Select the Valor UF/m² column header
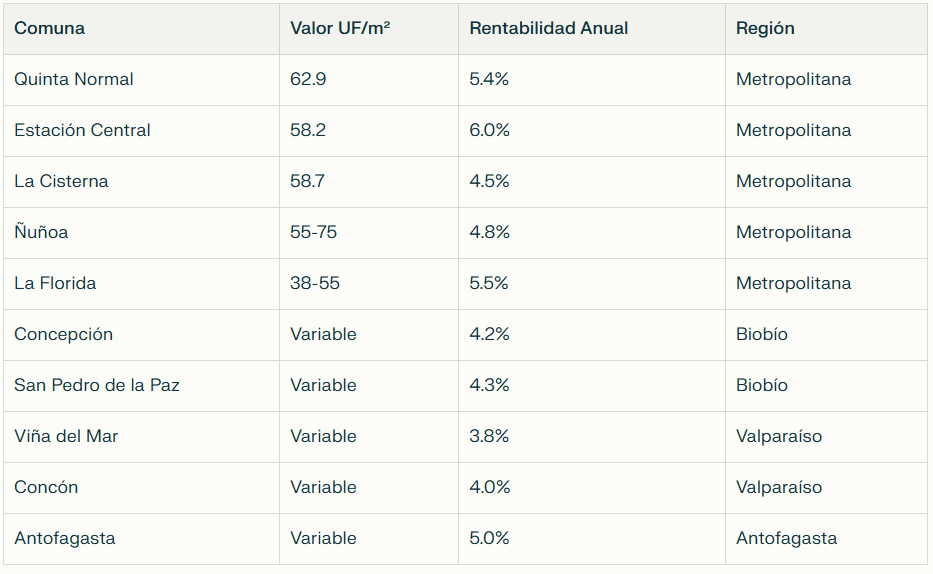This screenshot has height=574, width=933. [x=340, y=28]
